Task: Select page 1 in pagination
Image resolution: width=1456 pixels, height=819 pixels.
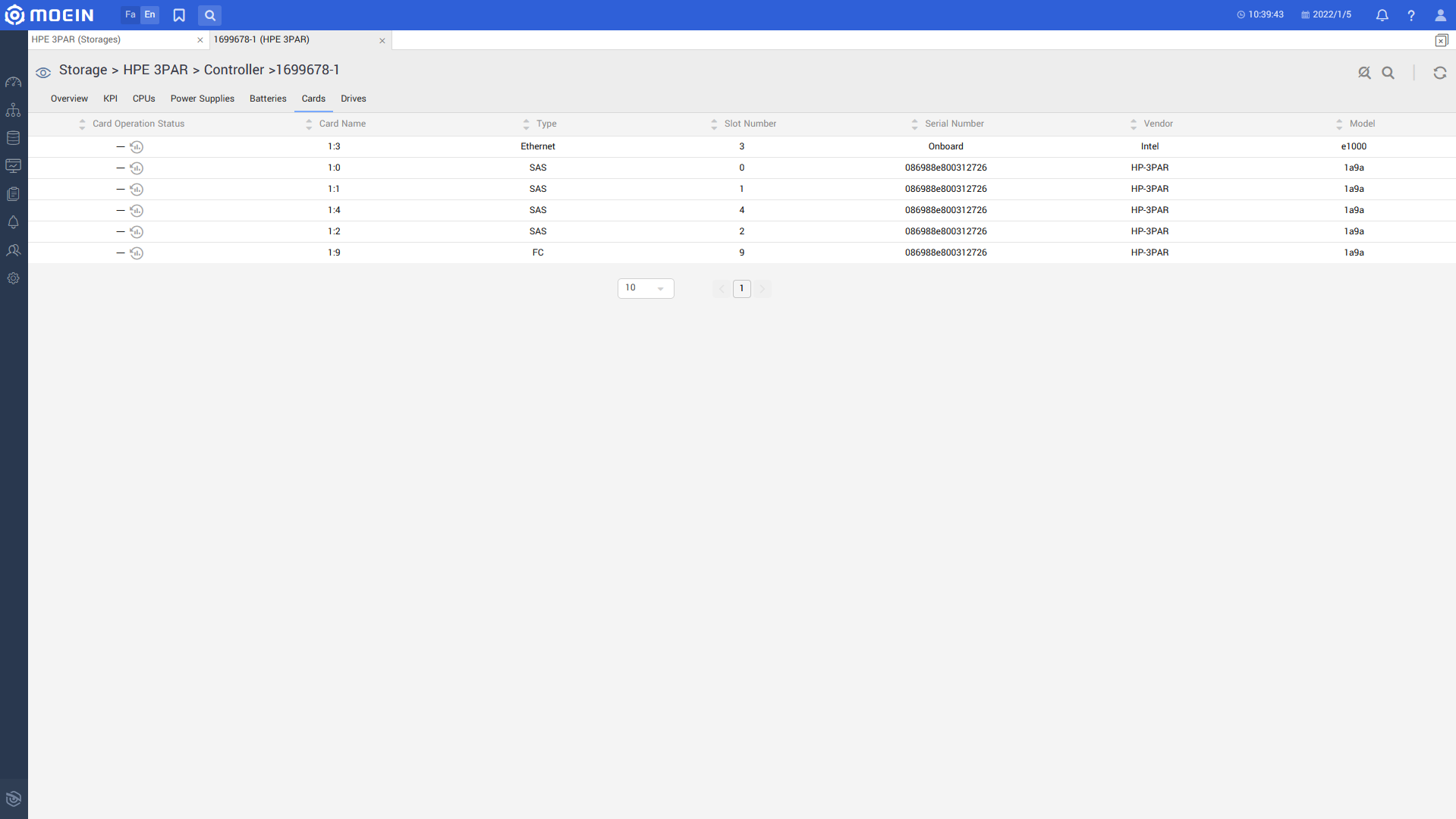Action: [x=742, y=289]
